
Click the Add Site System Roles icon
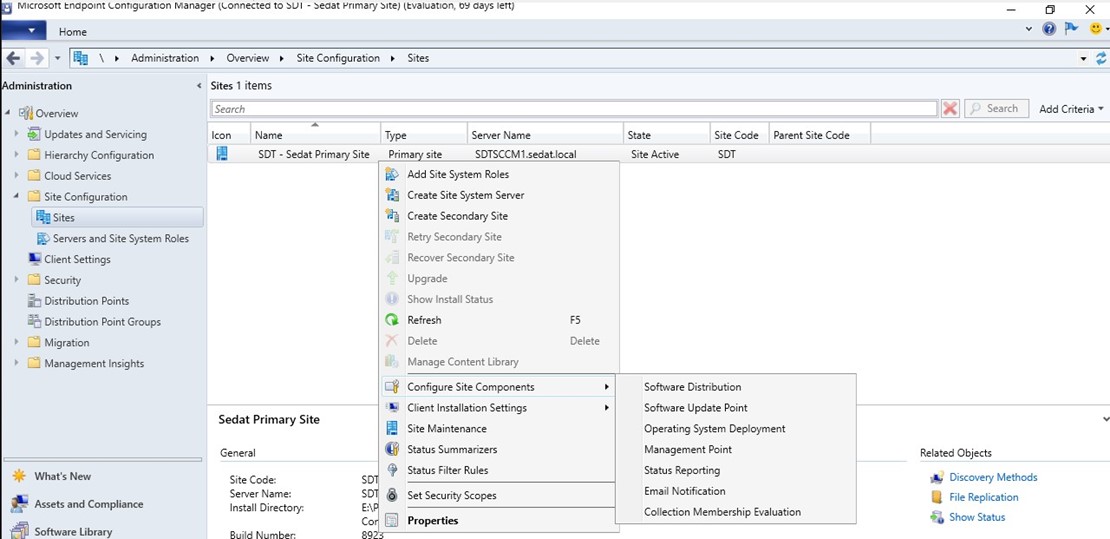pyautogui.click(x=392, y=174)
